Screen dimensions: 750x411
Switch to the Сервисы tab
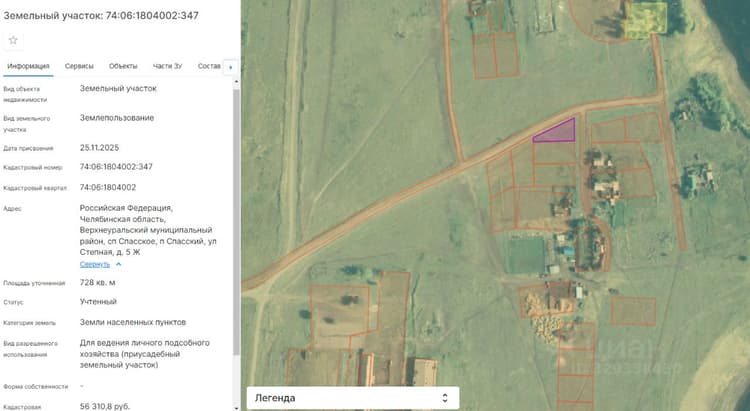[x=79, y=66]
